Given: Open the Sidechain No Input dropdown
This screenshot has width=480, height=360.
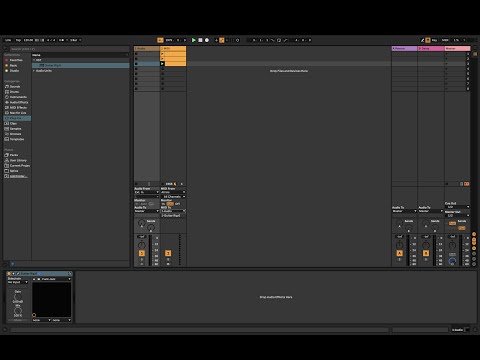Looking at the screenshot, I should coord(18,282).
